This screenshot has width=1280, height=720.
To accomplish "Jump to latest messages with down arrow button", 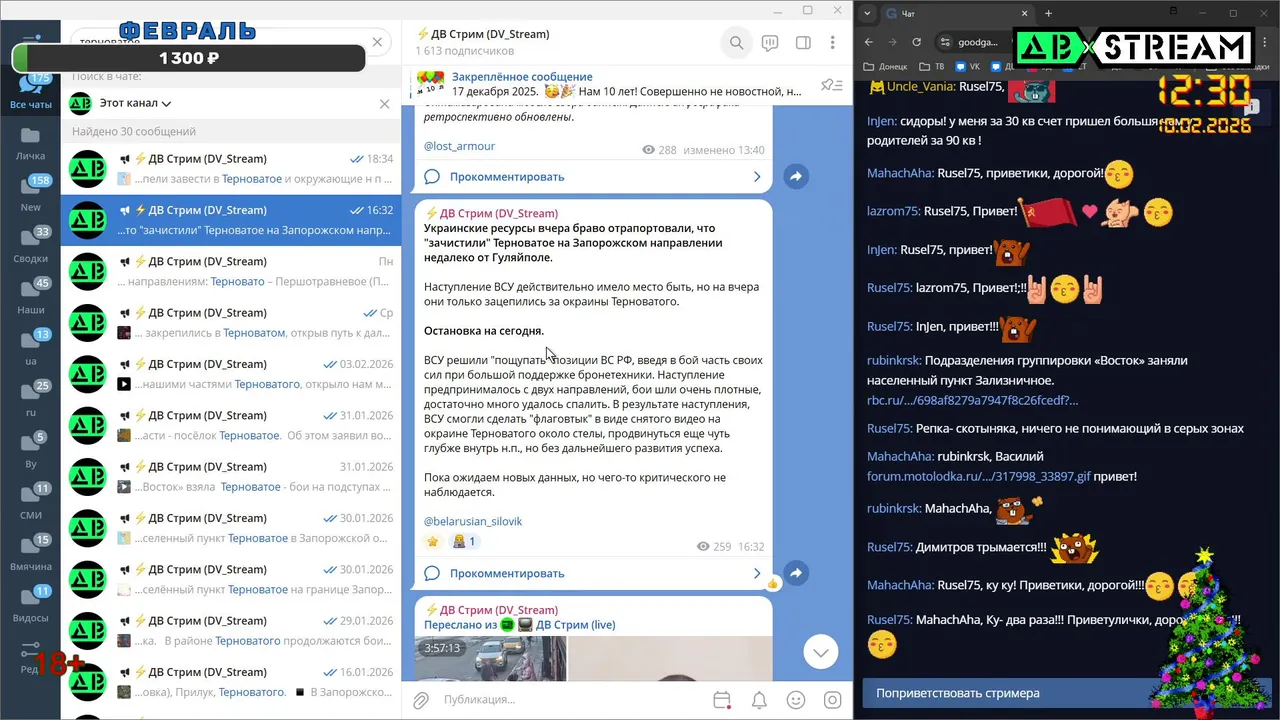I will tap(821, 652).
